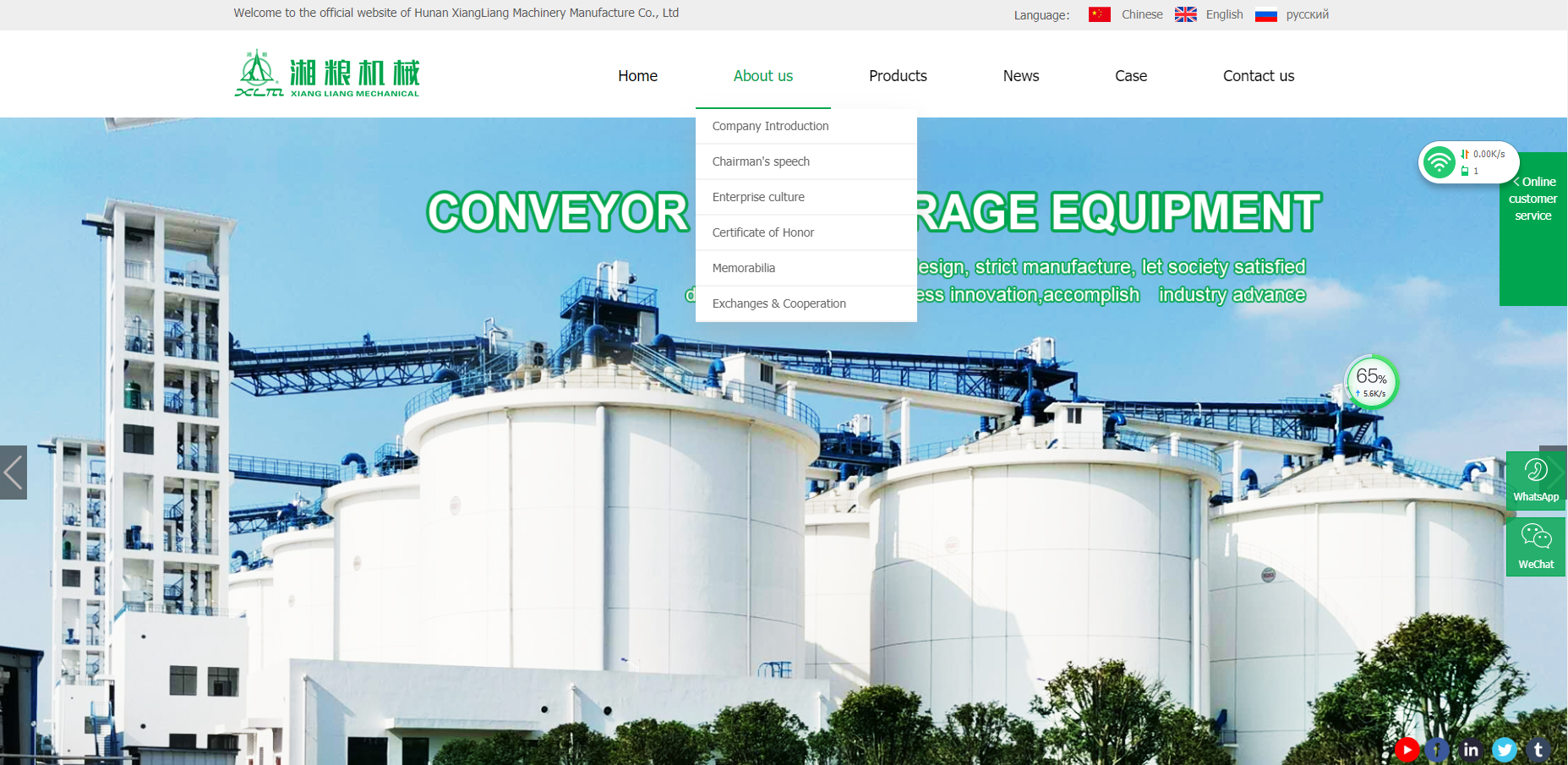Open the LinkedIn social icon

pos(1471,750)
